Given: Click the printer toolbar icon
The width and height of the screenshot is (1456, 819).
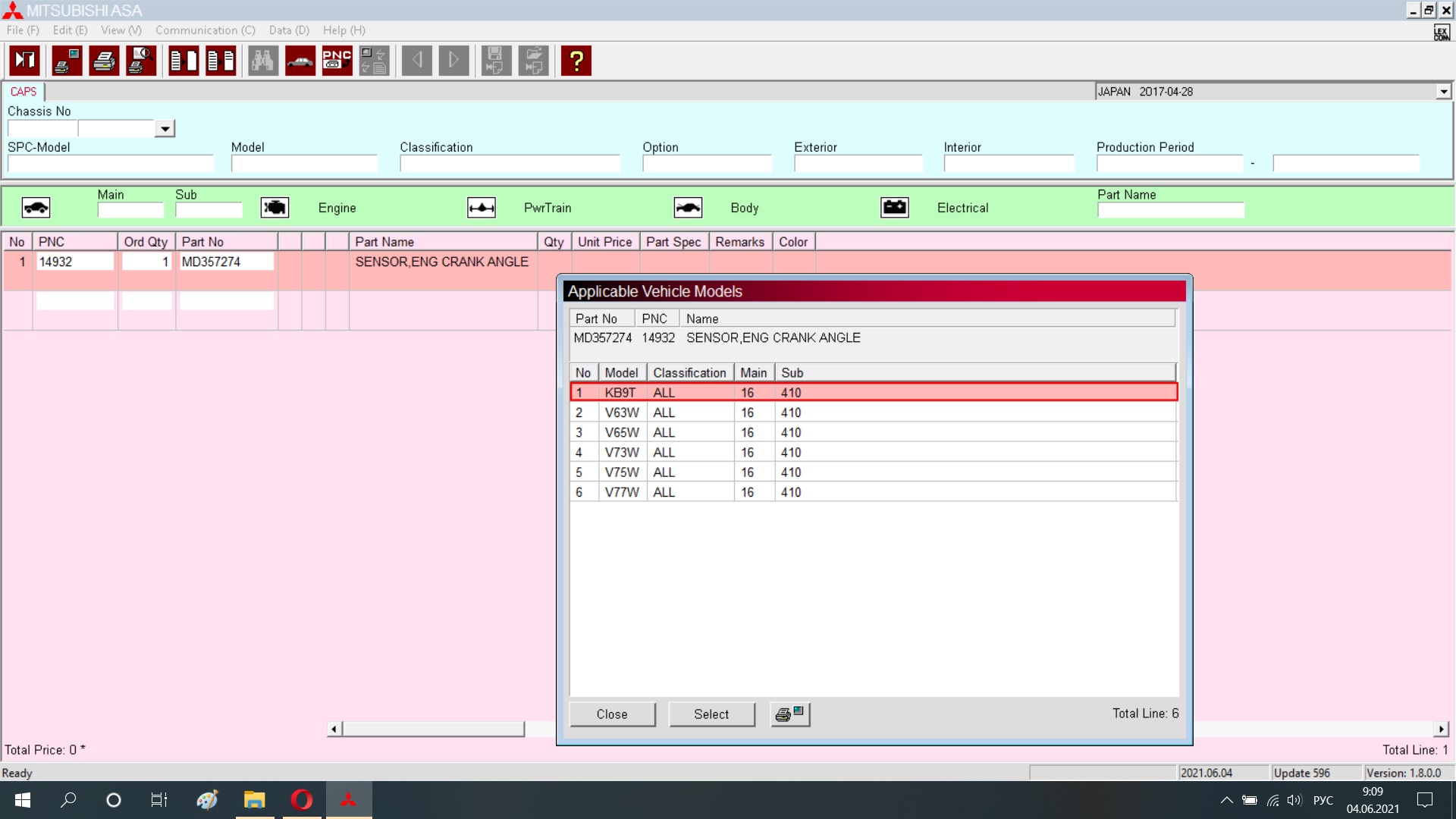Looking at the screenshot, I should tap(104, 61).
